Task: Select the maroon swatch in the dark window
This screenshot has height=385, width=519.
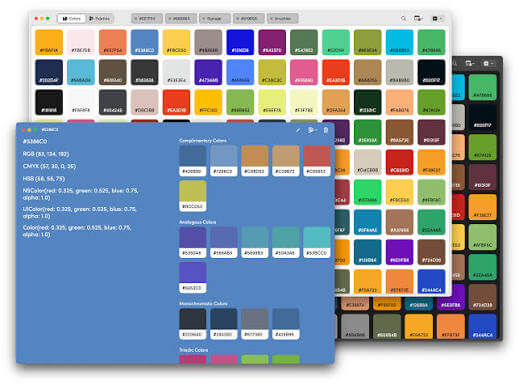Action: pos(482,177)
